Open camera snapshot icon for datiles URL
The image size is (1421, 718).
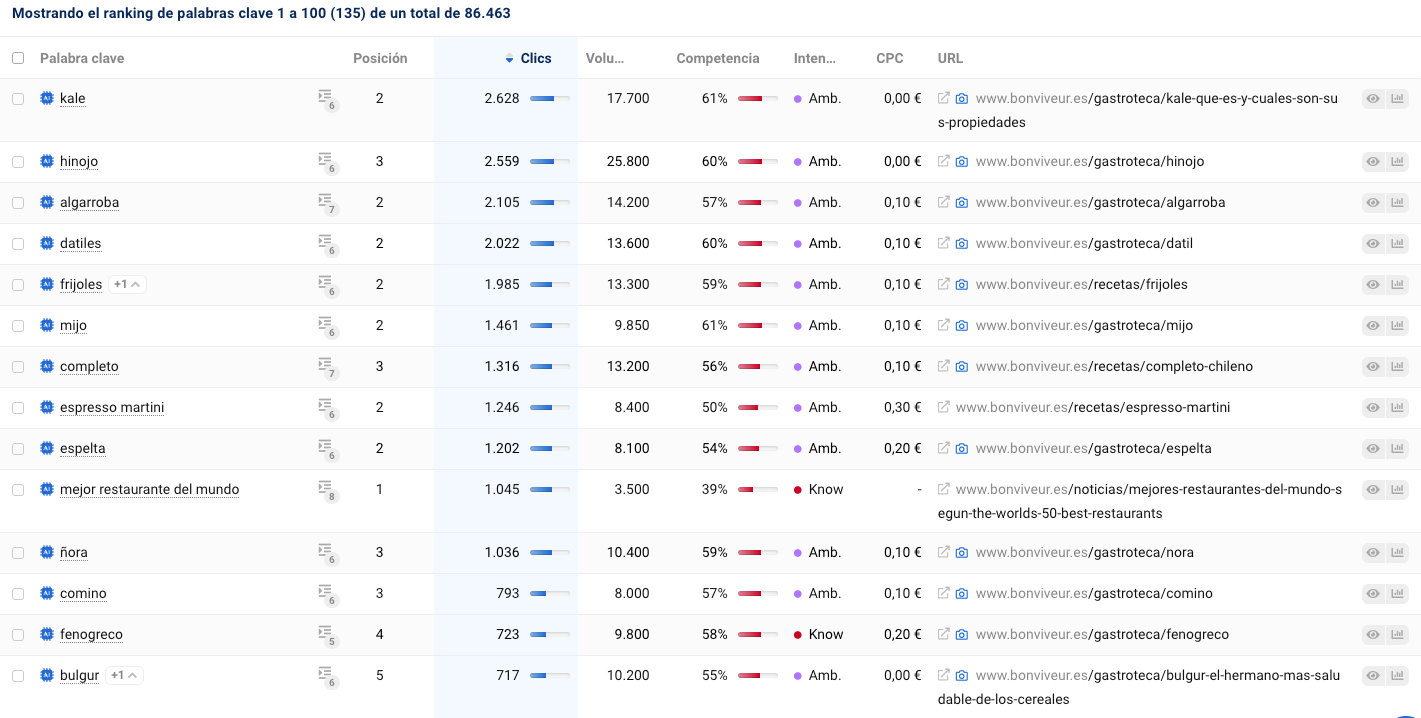click(x=961, y=243)
